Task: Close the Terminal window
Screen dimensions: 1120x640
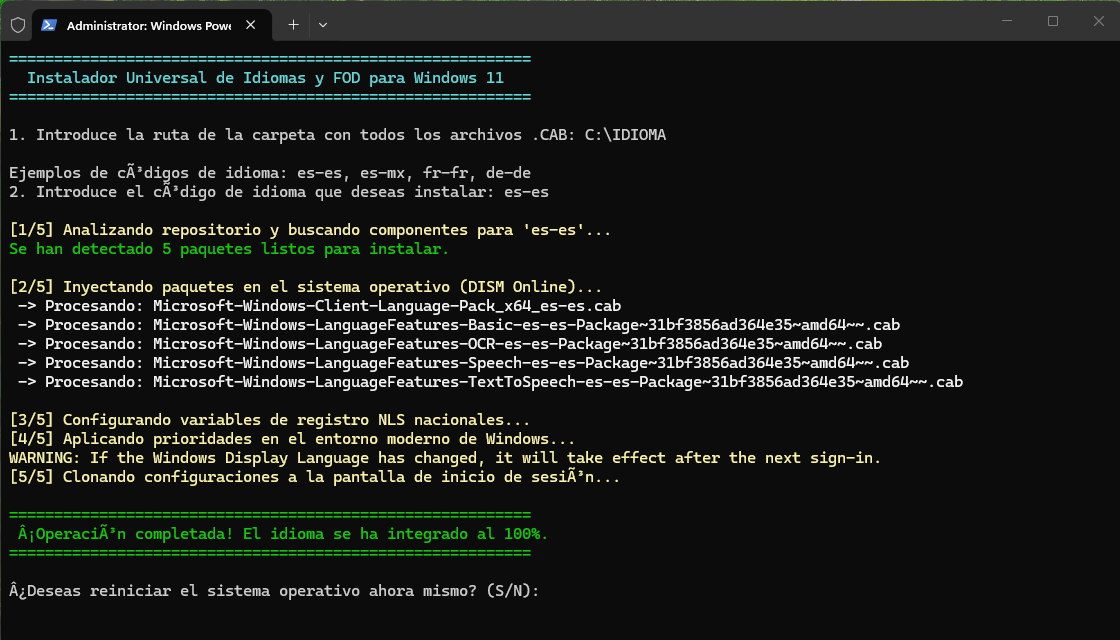Action: tap(1099, 21)
